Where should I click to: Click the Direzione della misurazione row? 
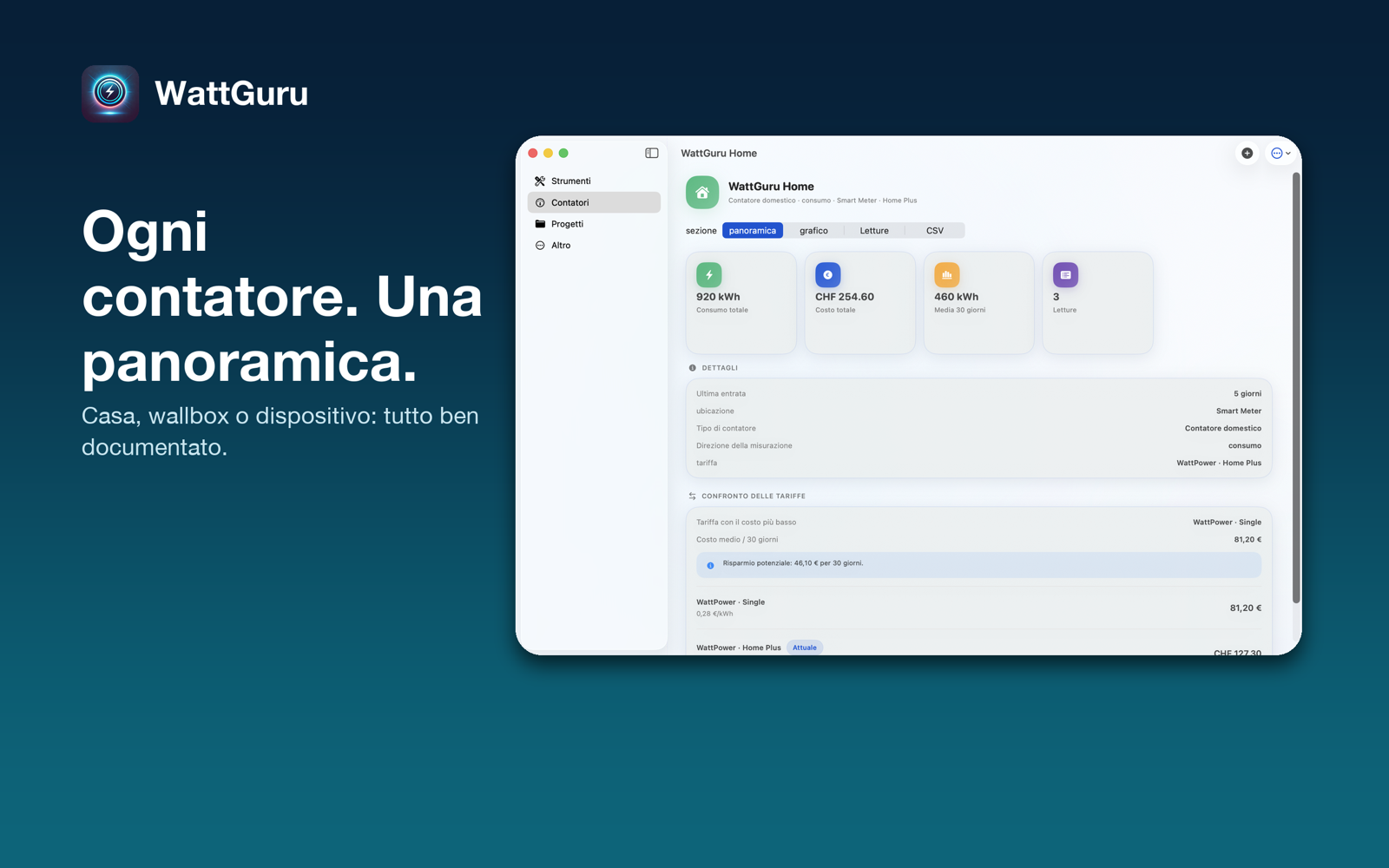point(978,446)
